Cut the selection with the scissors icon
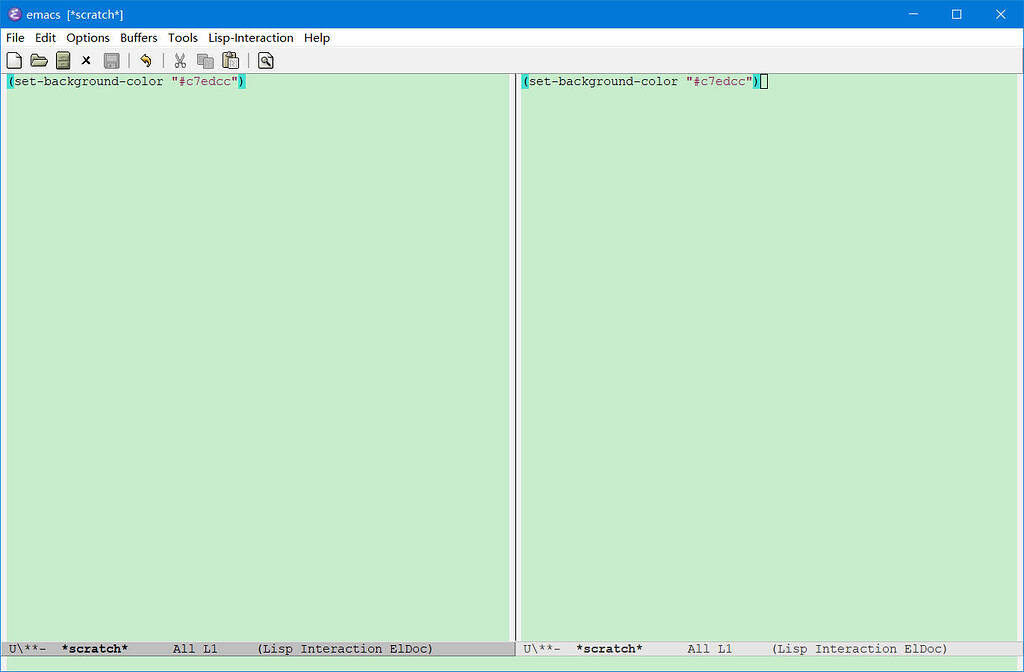This screenshot has width=1024, height=672. point(179,60)
